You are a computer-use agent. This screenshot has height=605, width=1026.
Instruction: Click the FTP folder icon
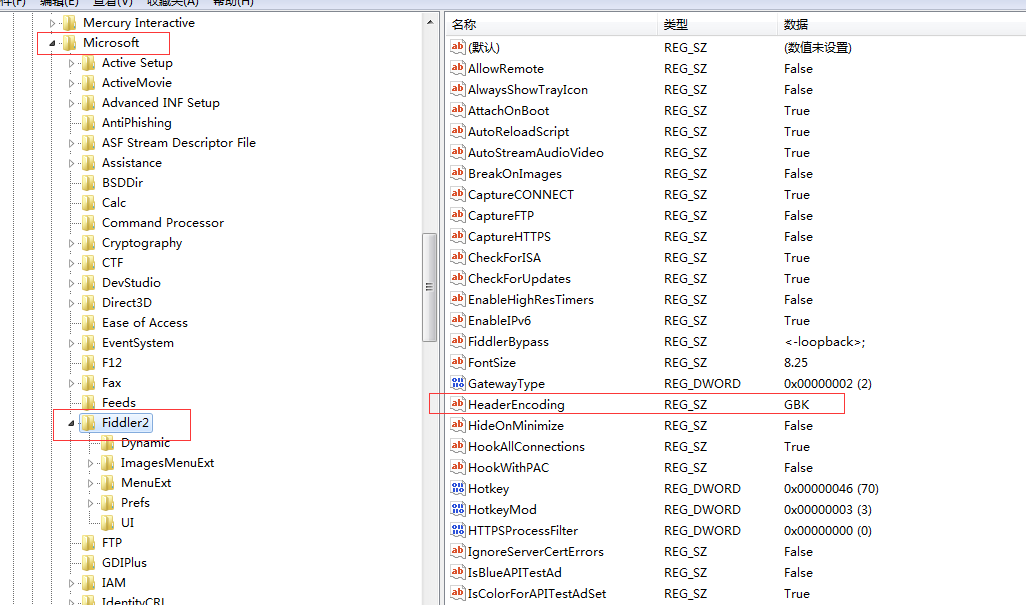coord(88,543)
